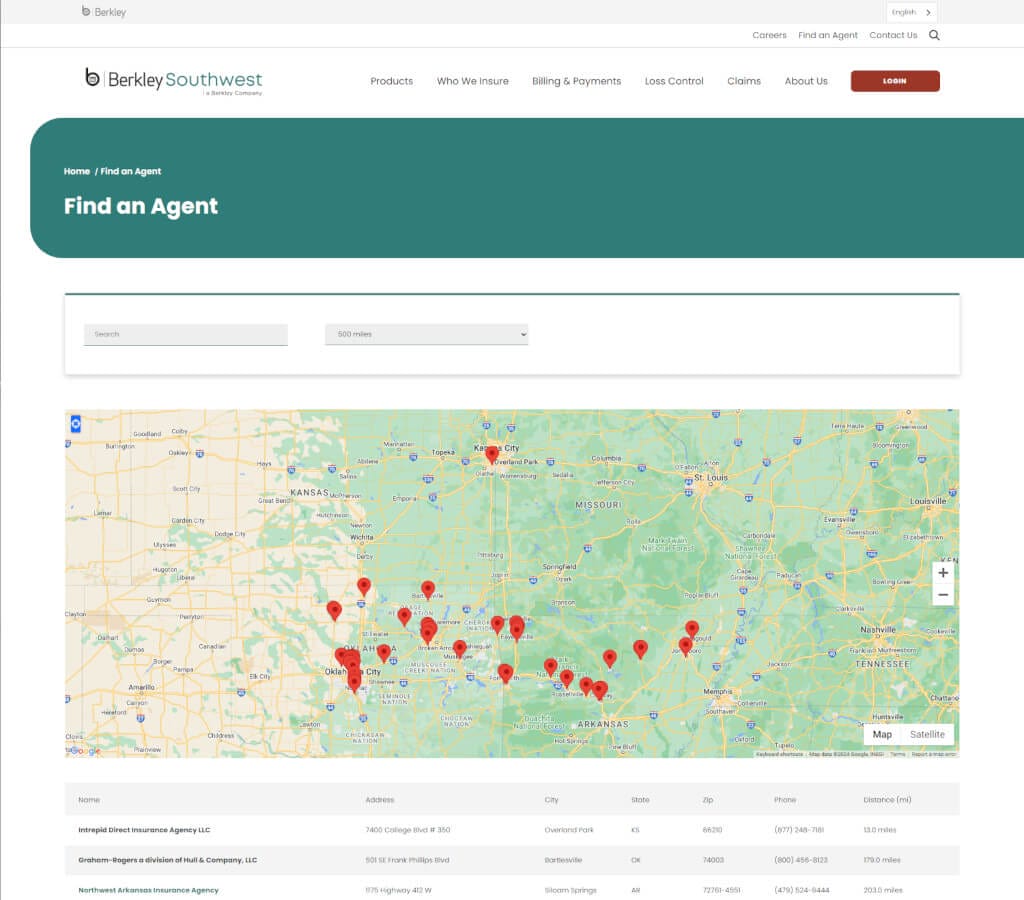Click the Berkley logo in top strip

coord(104,12)
